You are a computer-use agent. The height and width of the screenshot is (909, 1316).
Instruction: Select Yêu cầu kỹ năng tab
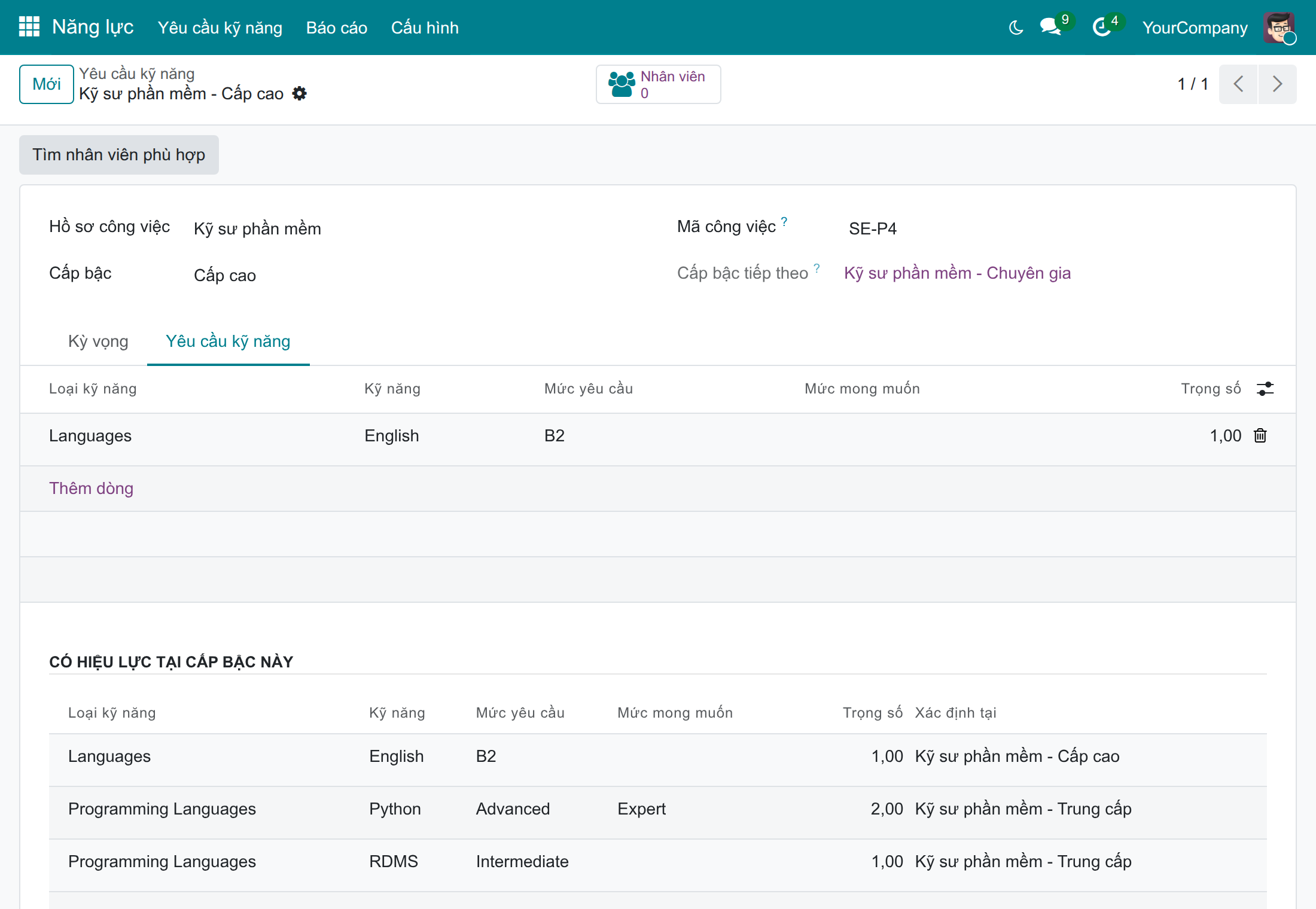click(228, 341)
